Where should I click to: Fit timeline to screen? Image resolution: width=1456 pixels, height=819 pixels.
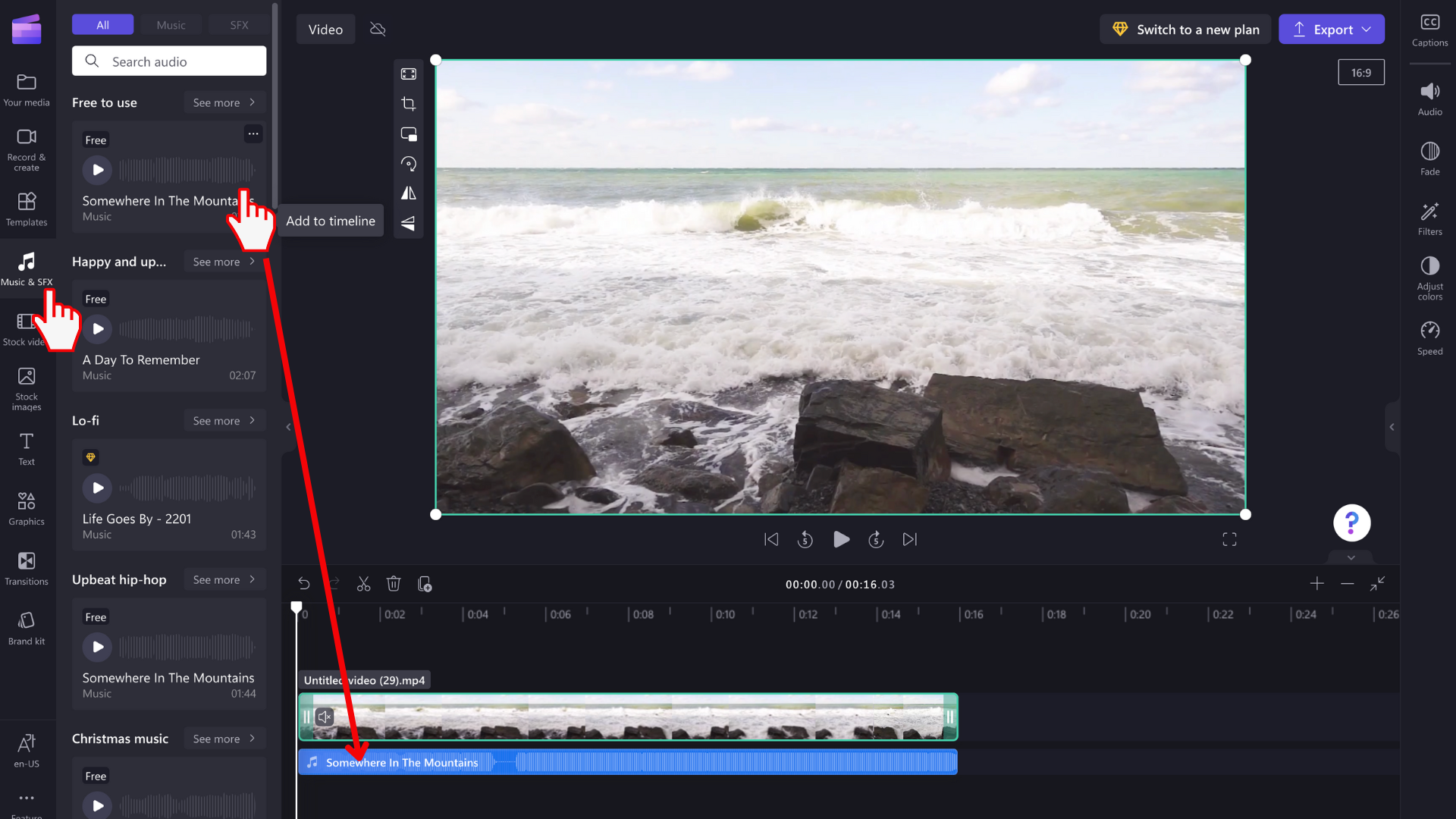click(1377, 583)
